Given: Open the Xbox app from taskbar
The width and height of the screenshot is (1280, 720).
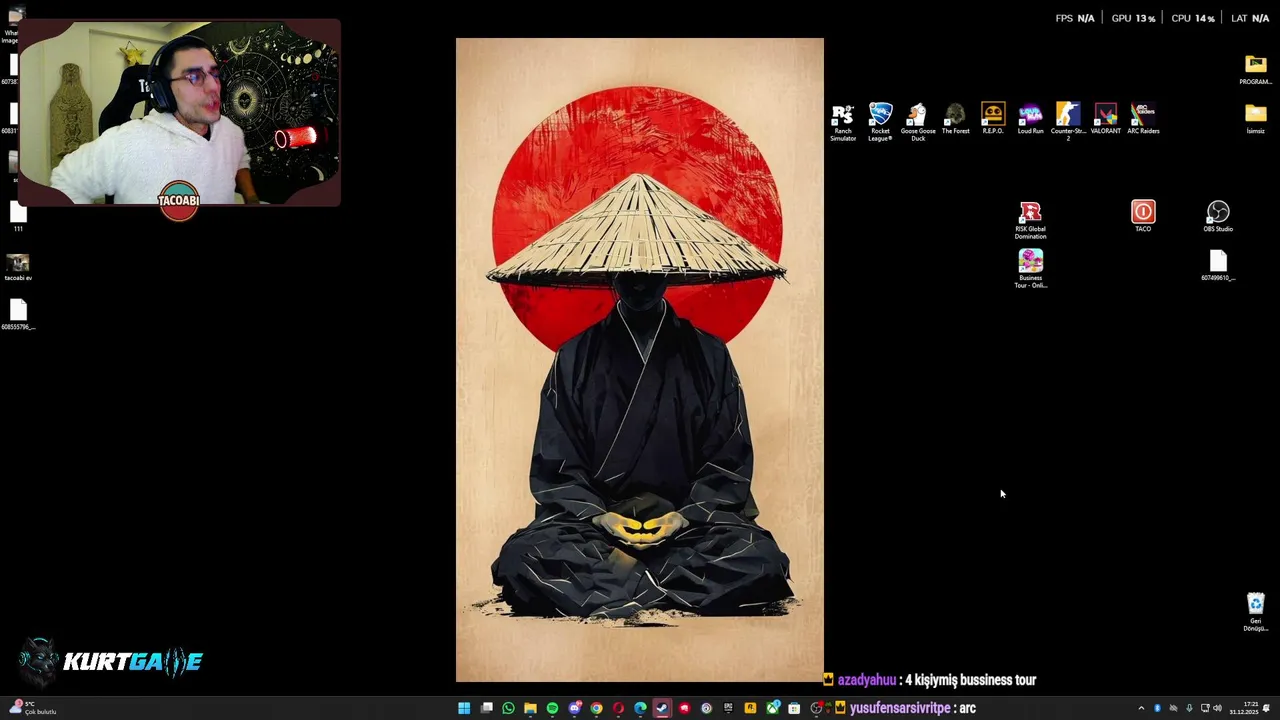Looking at the screenshot, I should [772, 708].
